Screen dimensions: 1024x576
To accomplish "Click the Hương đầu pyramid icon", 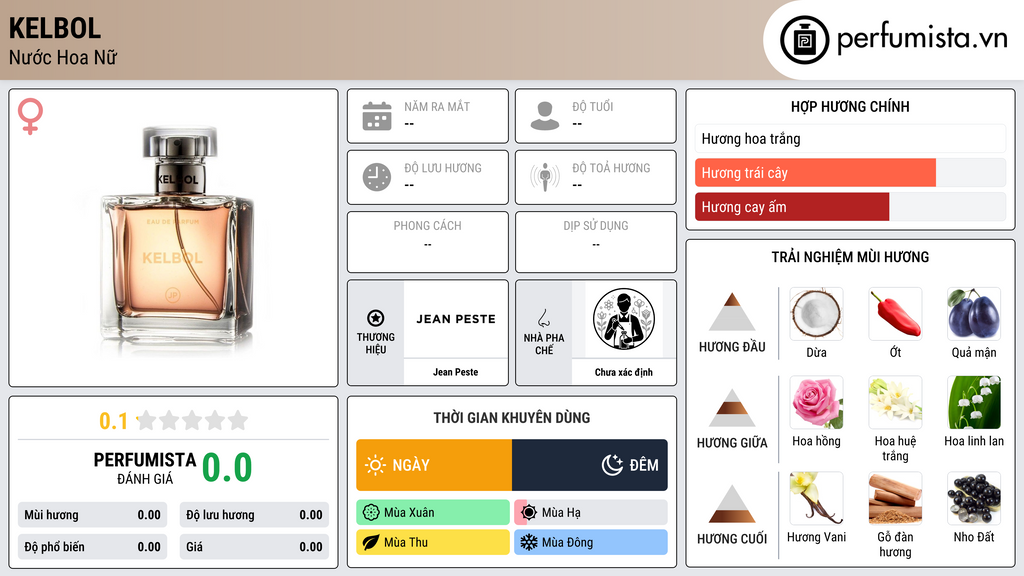I will 732,312.
